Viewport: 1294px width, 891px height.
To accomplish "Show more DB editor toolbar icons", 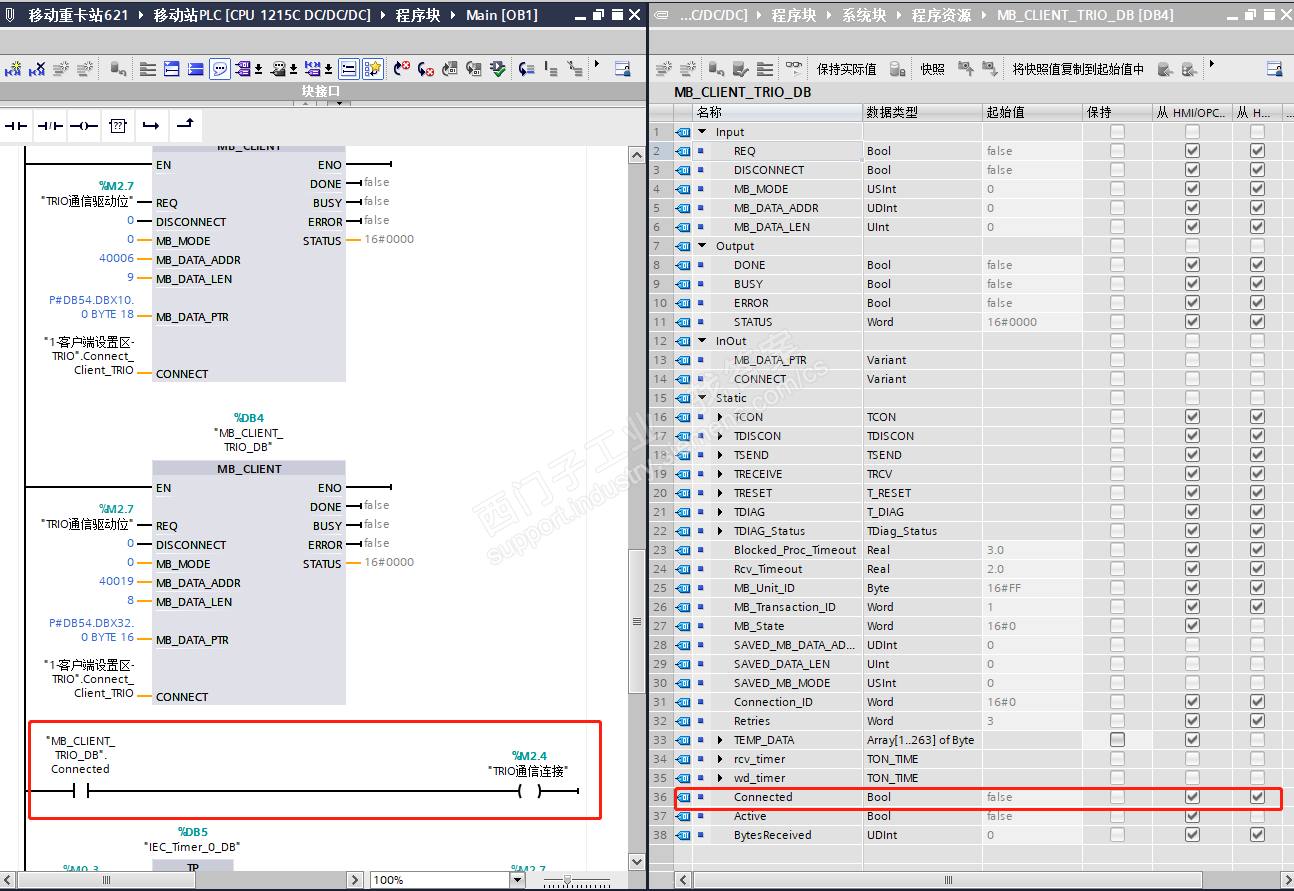I will (x=1211, y=65).
